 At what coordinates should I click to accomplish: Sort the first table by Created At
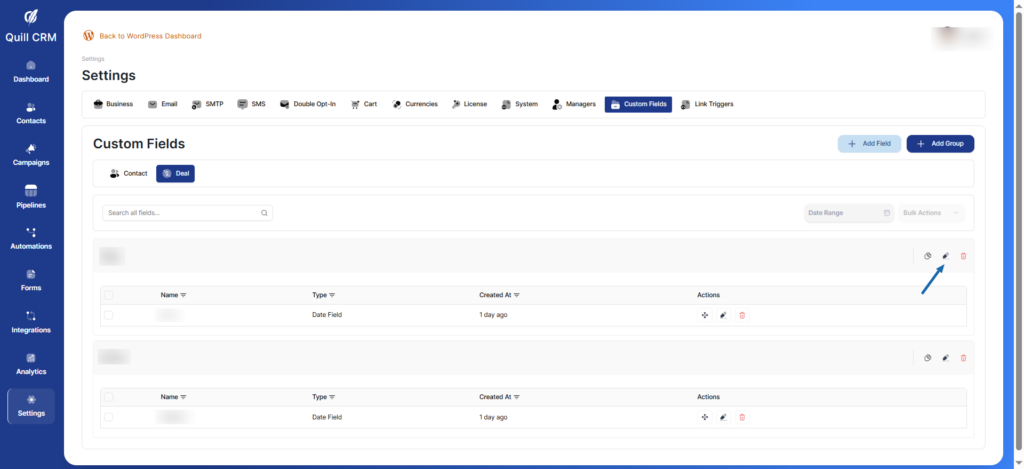(x=499, y=295)
